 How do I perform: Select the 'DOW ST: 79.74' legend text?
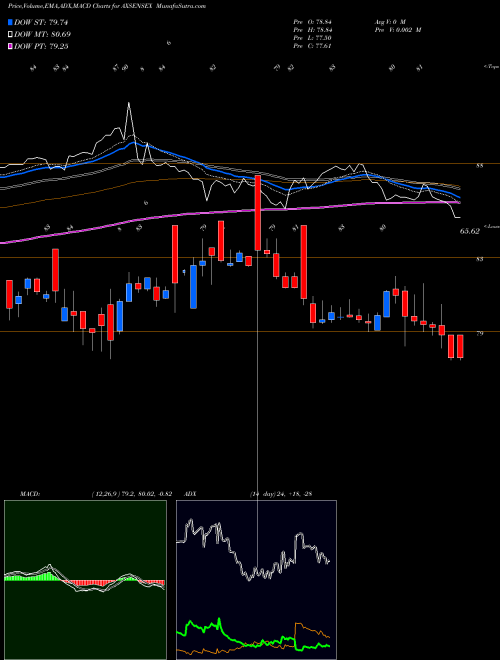(41, 22)
